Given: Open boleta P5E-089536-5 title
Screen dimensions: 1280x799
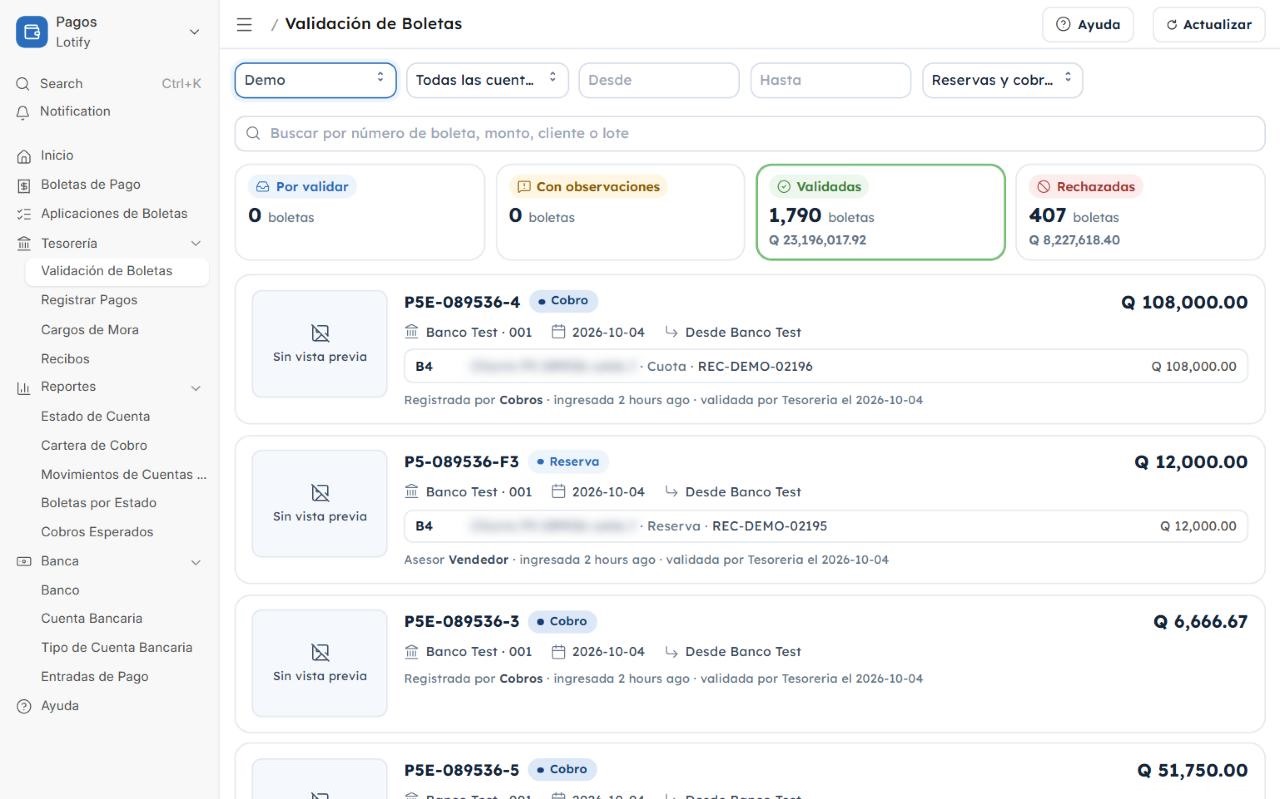Looking at the screenshot, I should pyautogui.click(x=461, y=770).
